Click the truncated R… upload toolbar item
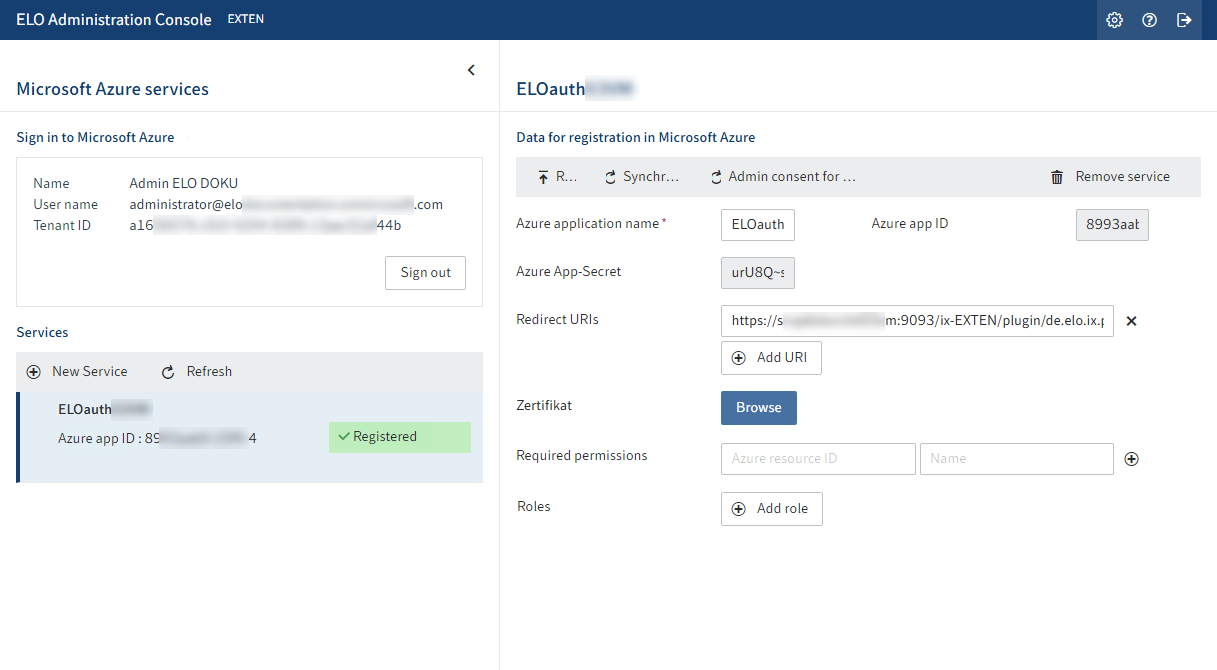The width and height of the screenshot is (1217, 670). (558, 177)
